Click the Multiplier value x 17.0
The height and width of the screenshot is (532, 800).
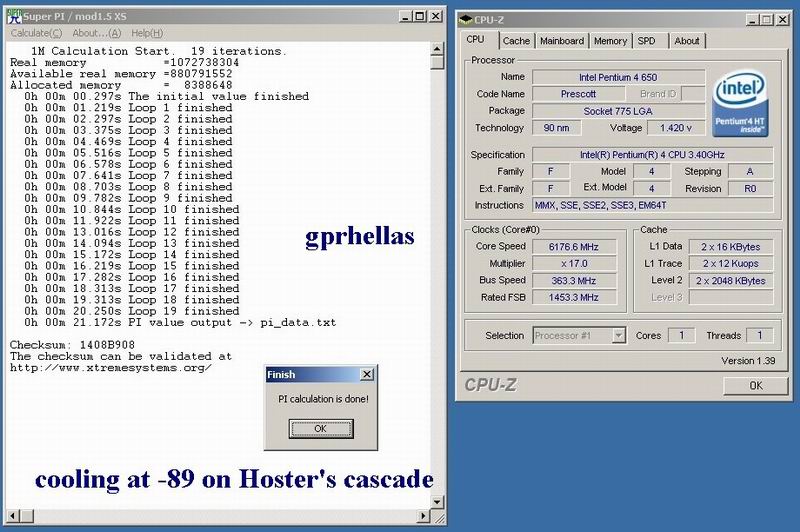tap(574, 264)
